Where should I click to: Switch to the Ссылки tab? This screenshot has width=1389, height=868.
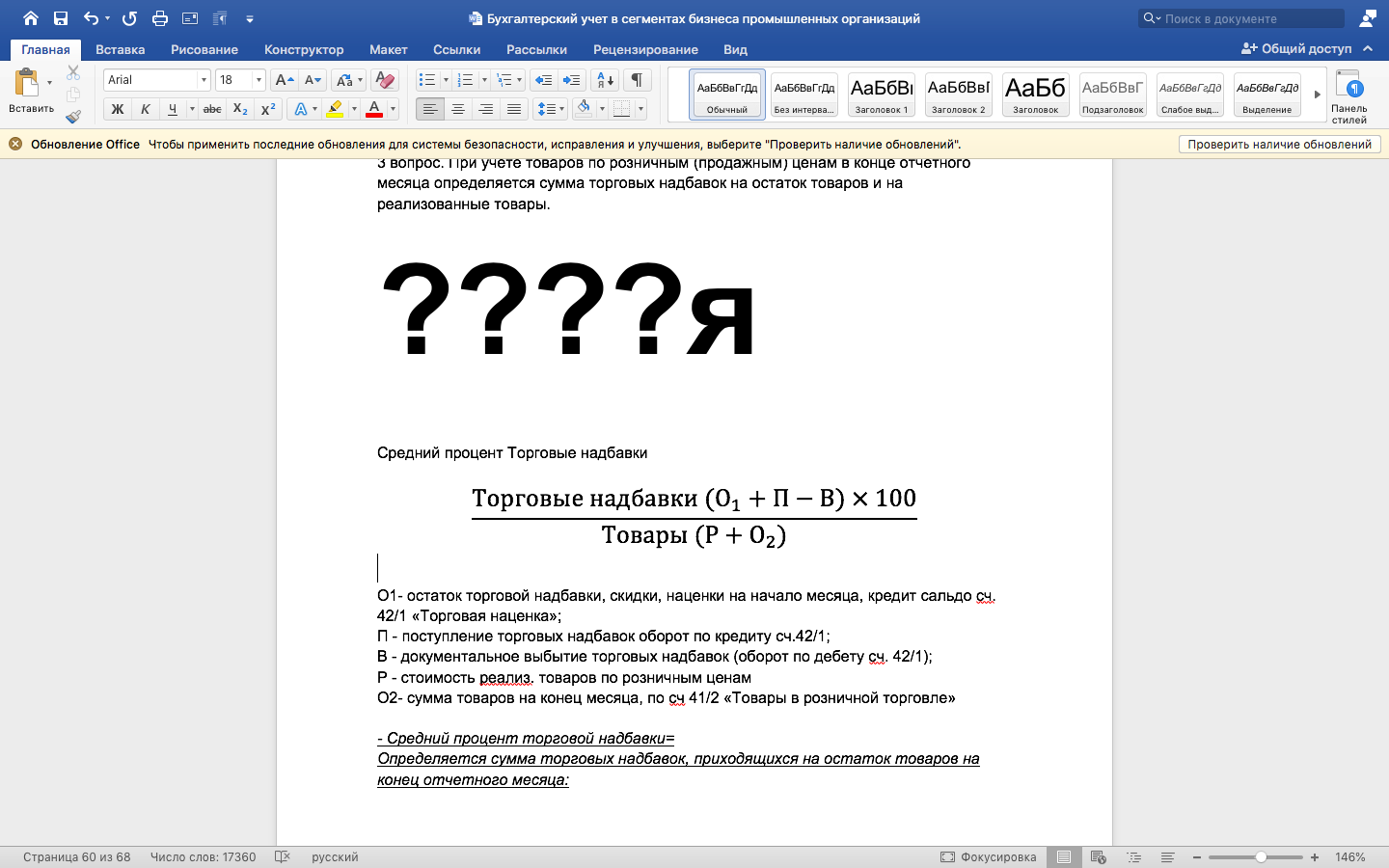456,49
